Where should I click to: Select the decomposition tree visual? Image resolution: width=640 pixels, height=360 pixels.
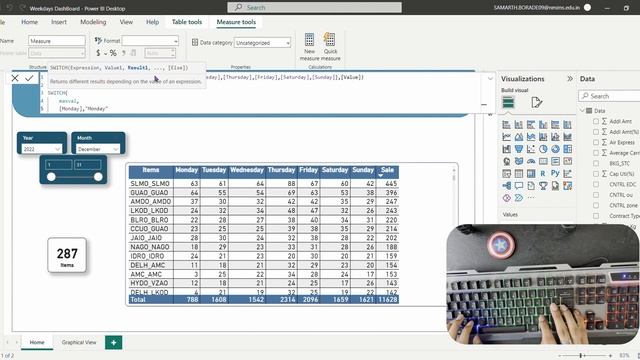(x=507, y=186)
